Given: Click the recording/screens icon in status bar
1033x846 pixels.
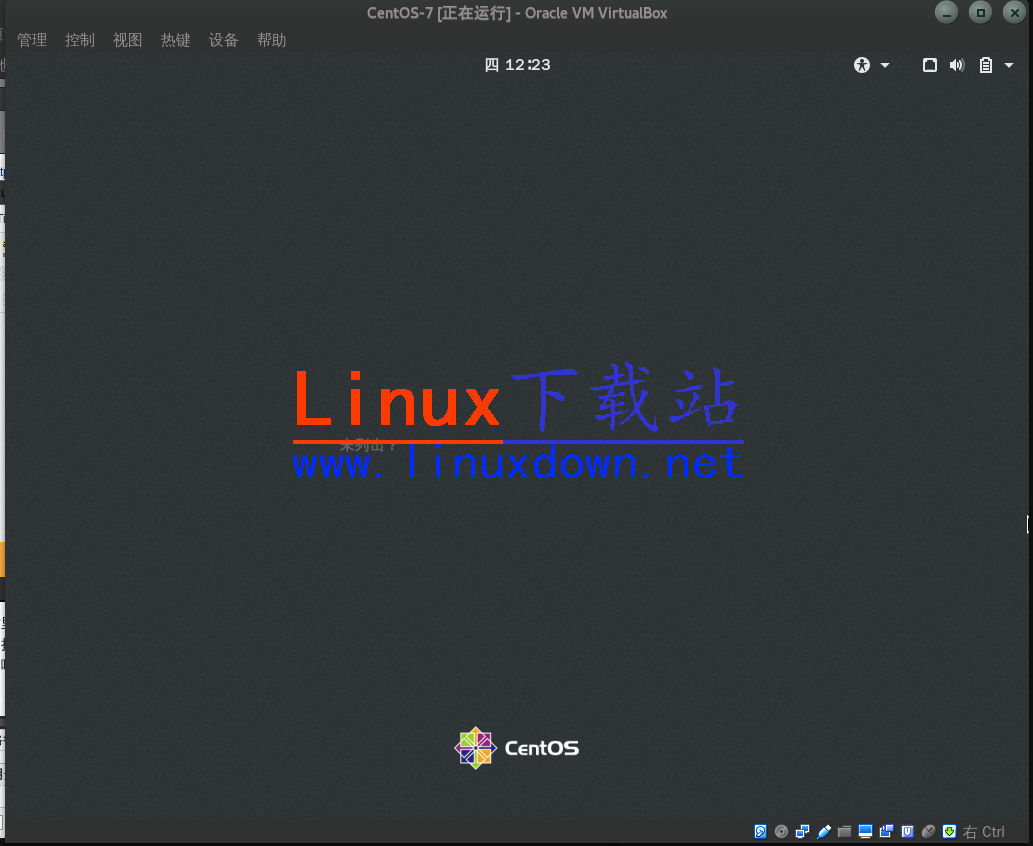Looking at the screenshot, I should pos(886,831).
